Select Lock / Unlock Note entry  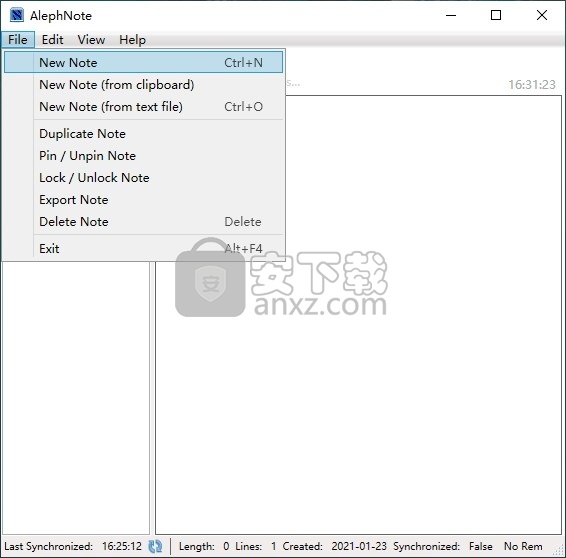coord(143,178)
